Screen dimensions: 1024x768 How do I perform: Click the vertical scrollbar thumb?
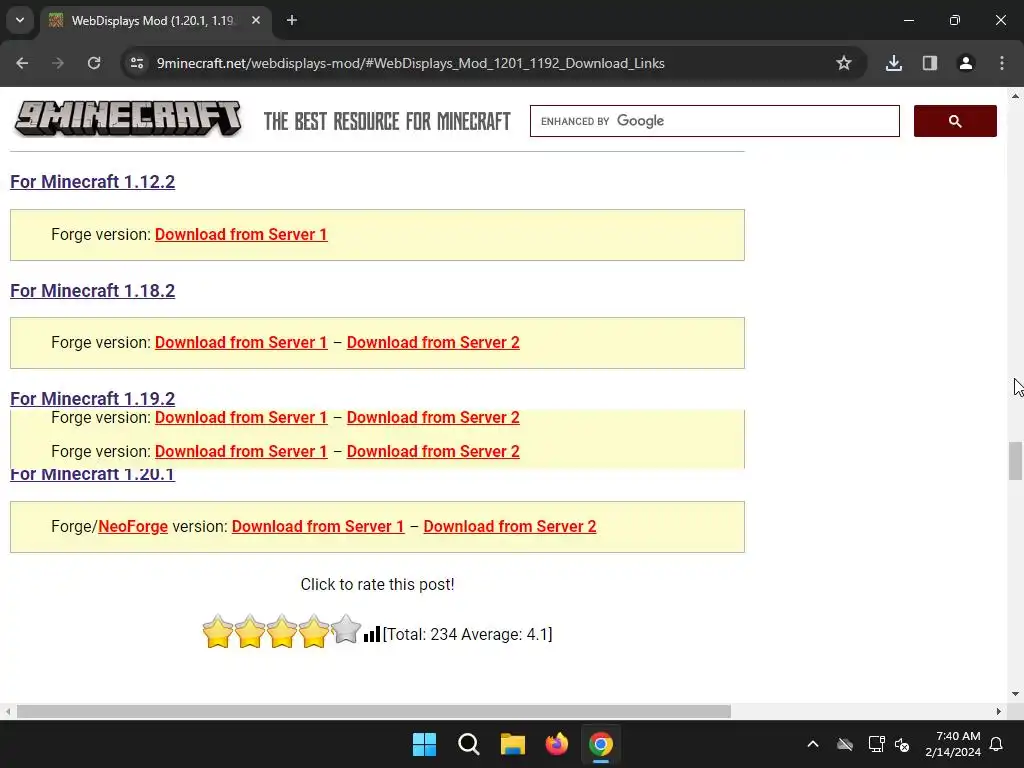(x=1015, y=460)
